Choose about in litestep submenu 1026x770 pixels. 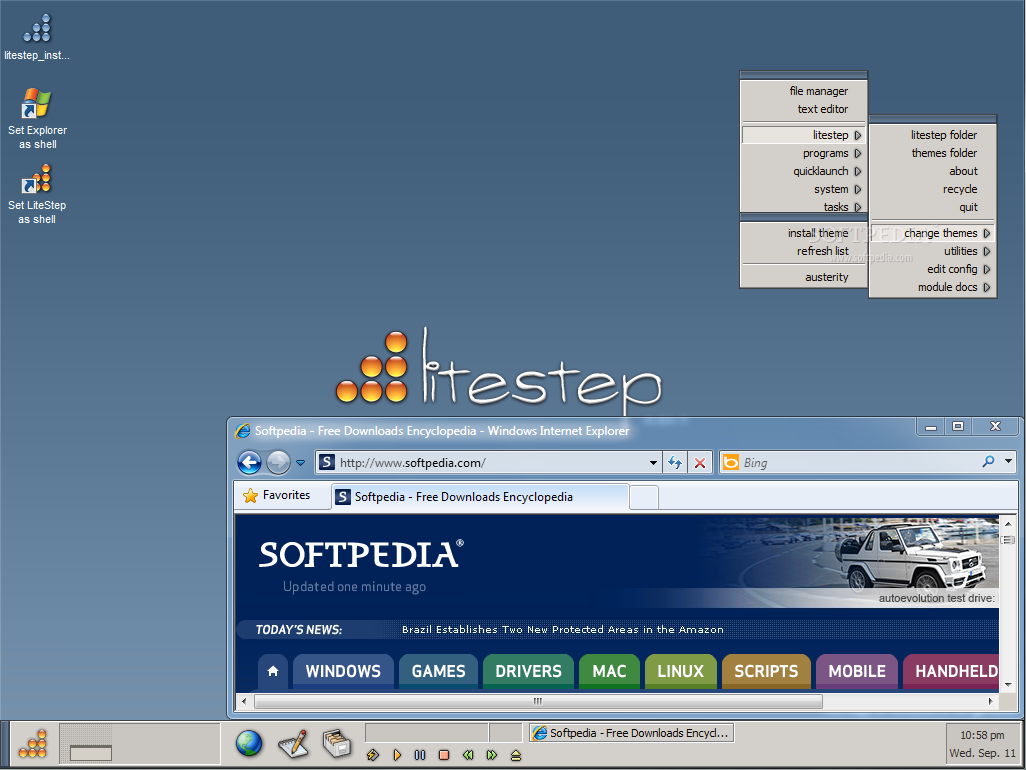point(932,171)
